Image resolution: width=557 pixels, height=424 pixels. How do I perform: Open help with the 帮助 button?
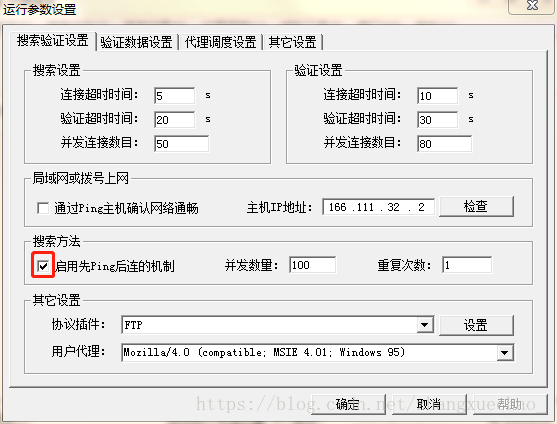click(x=510, y=404)
